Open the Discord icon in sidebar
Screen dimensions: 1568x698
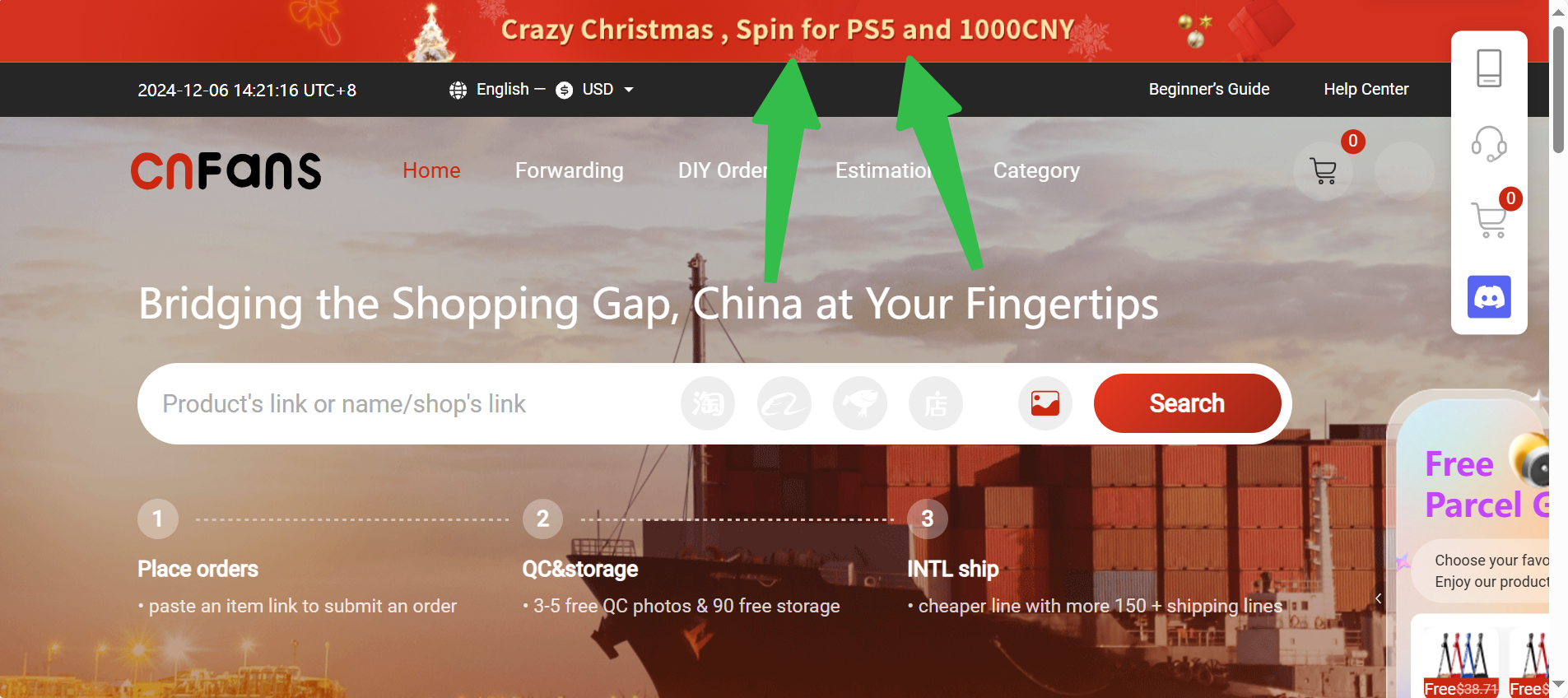click(1489, 296)
